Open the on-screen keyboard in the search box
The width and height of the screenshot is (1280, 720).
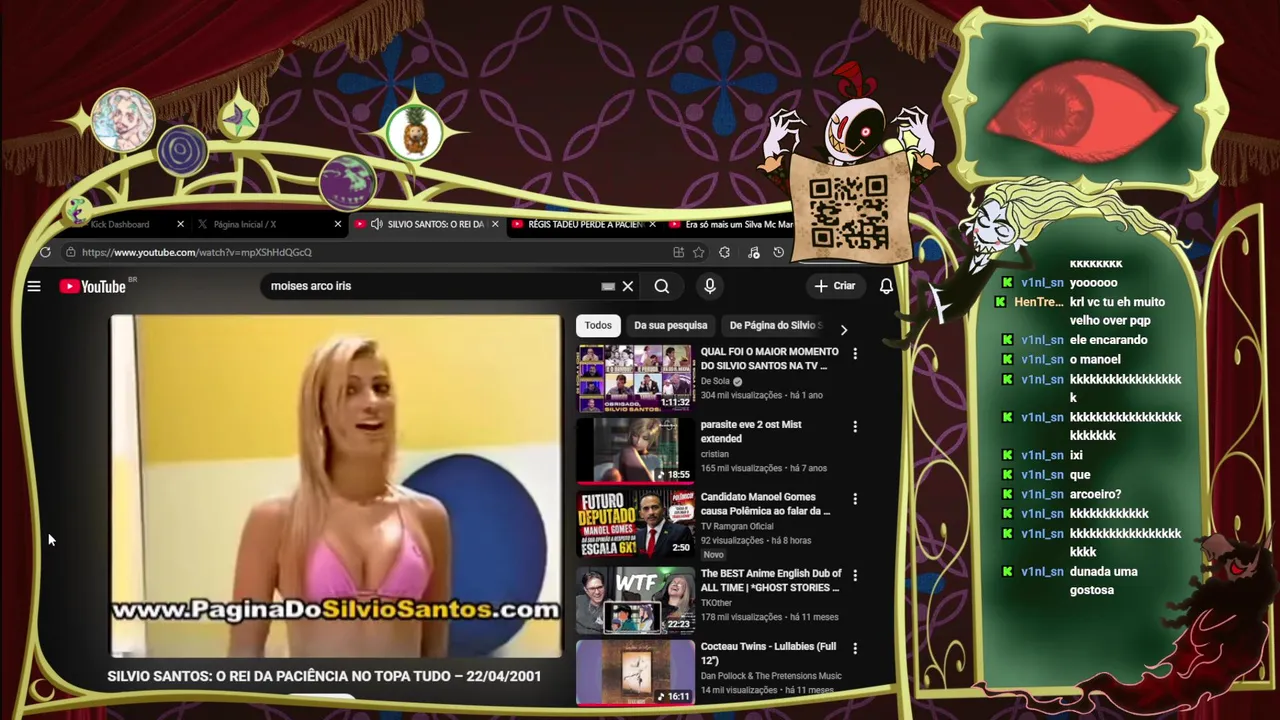(608, 286)
